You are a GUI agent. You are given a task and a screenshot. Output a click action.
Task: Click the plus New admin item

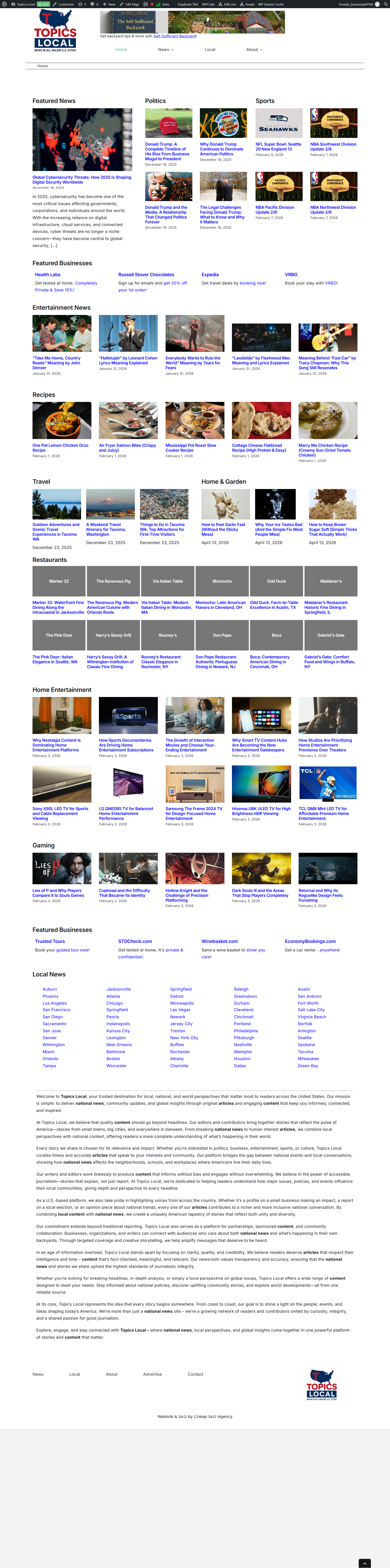pyautogui.click(x=109, y=4)
